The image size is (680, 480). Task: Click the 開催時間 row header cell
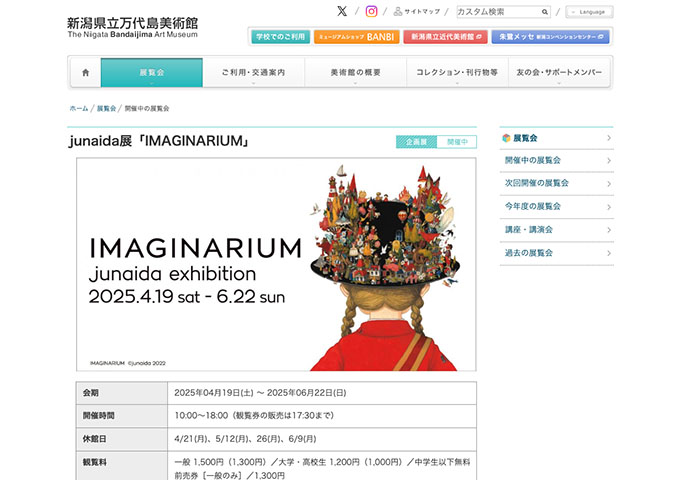click(122, 416)
